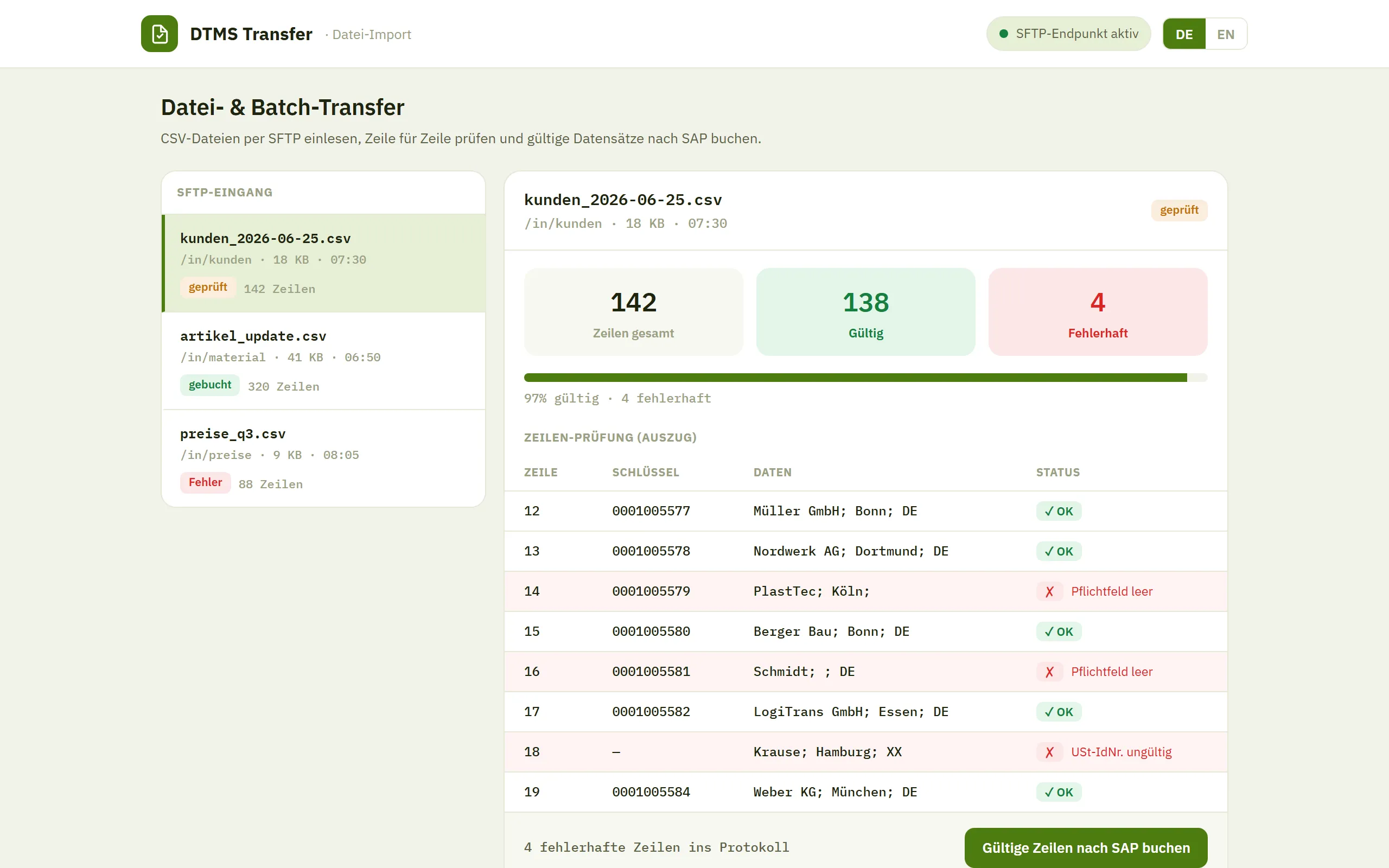Click the detail header file name kunden_2026-06-25.csv

(x=623, y=200)
